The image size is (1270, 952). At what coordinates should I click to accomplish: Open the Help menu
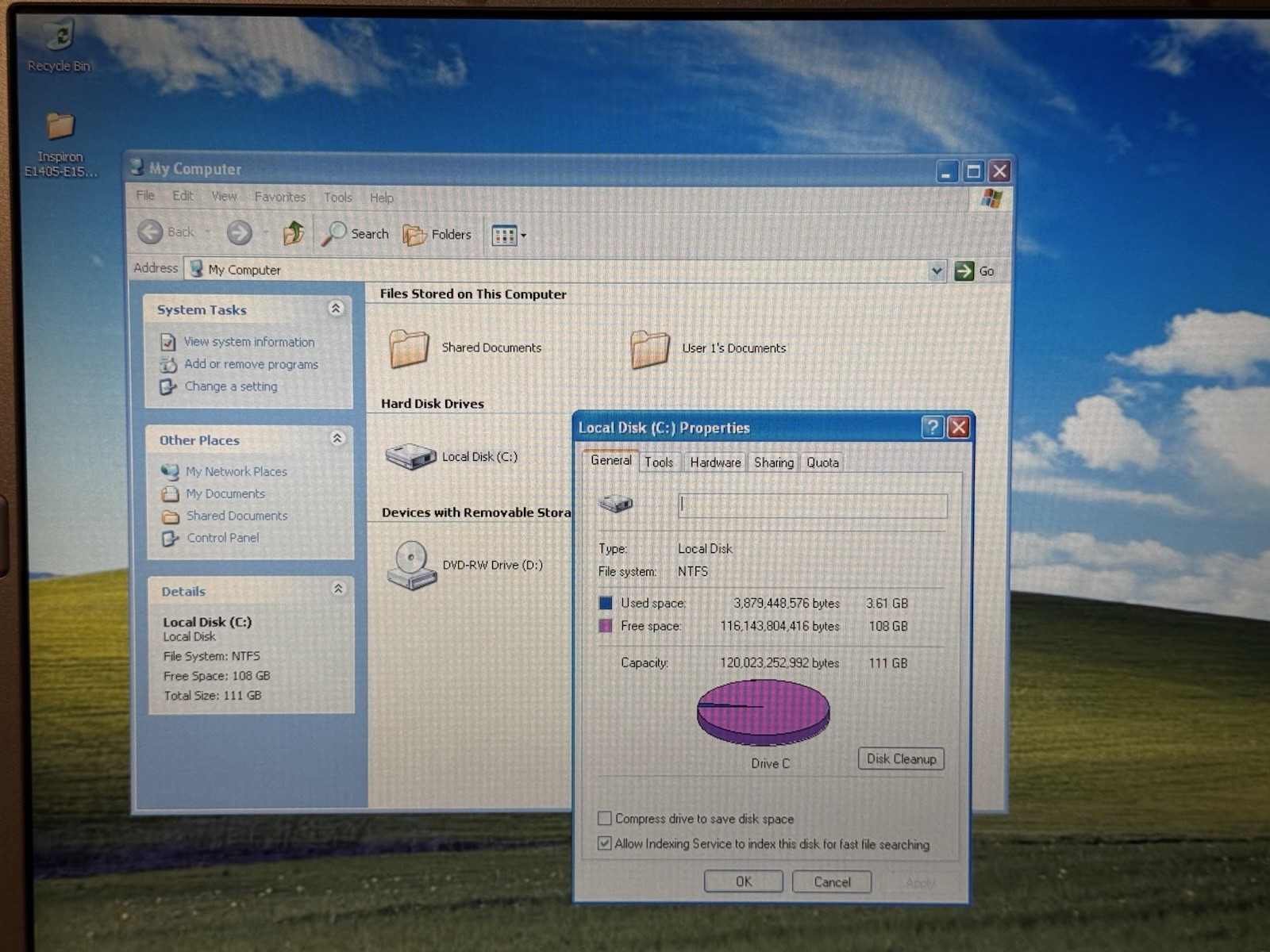[381, 198]
